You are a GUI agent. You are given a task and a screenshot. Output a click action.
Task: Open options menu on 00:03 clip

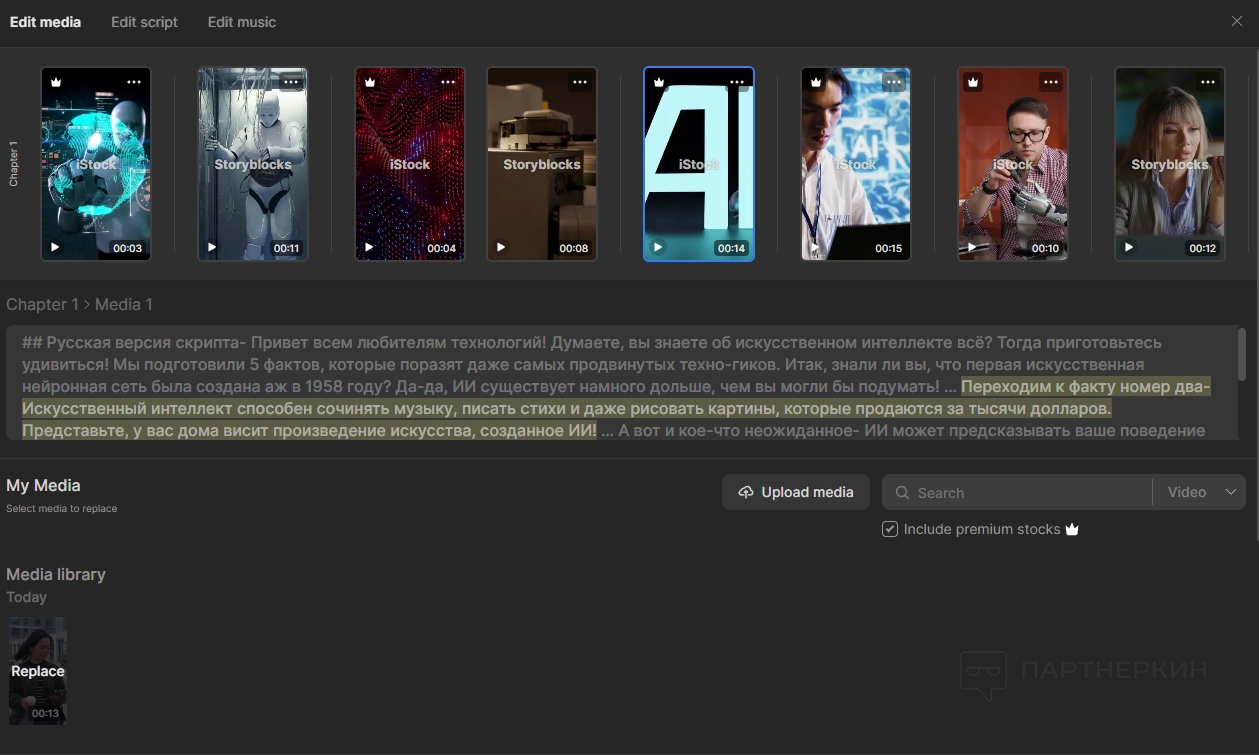134,82
